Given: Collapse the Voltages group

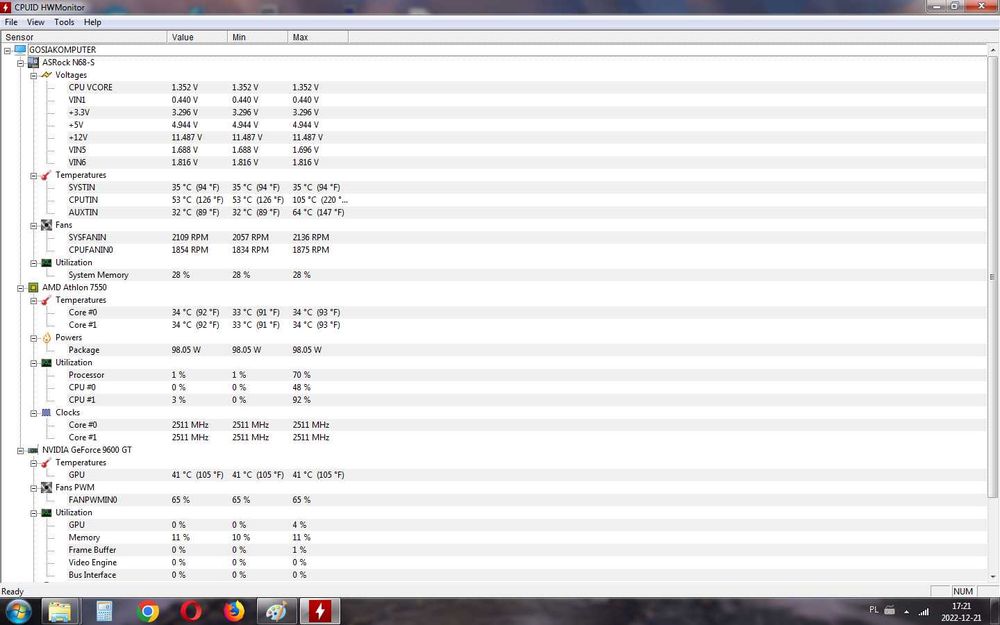Looking at the screenshot, I should pos(34,75).
